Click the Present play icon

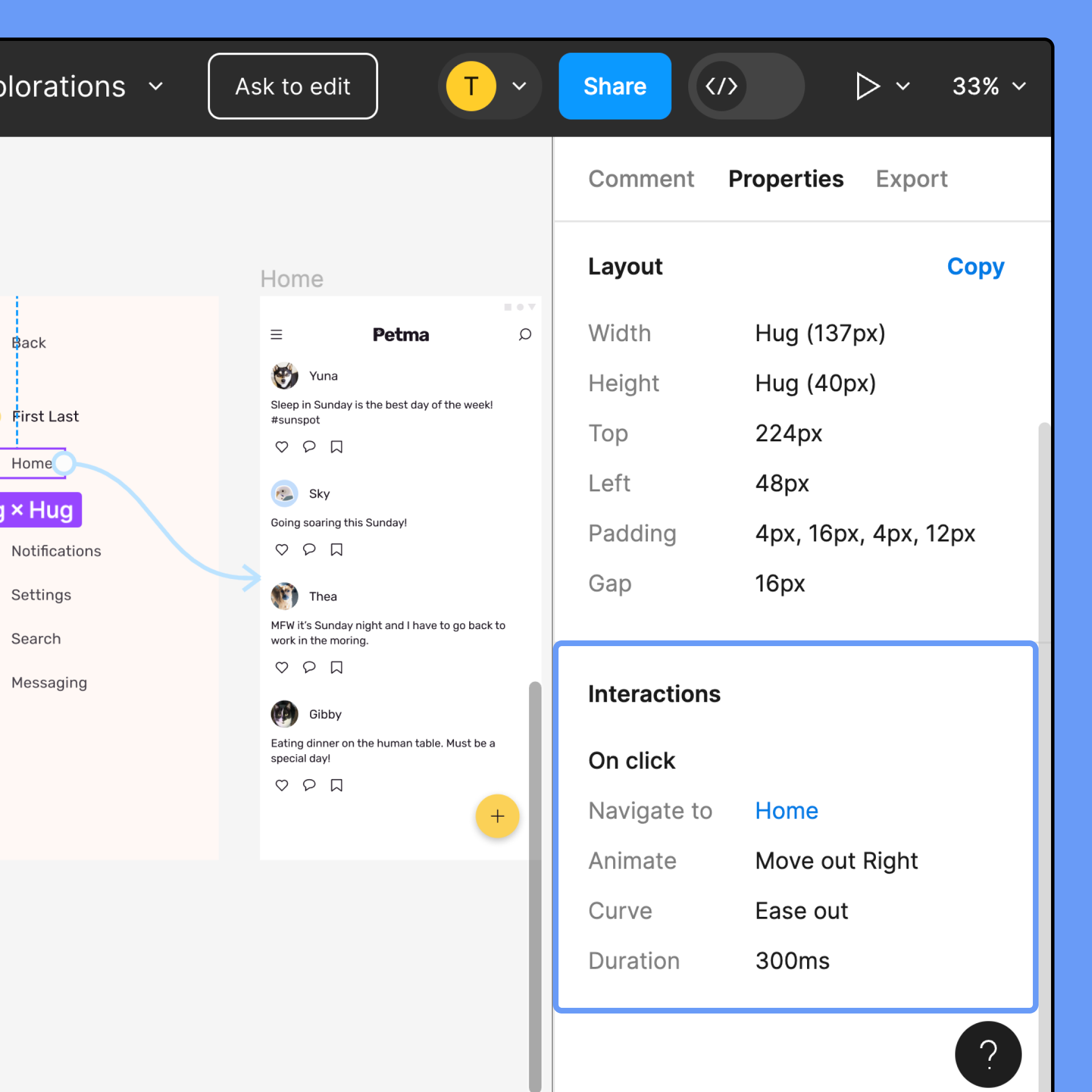[867, 86]
